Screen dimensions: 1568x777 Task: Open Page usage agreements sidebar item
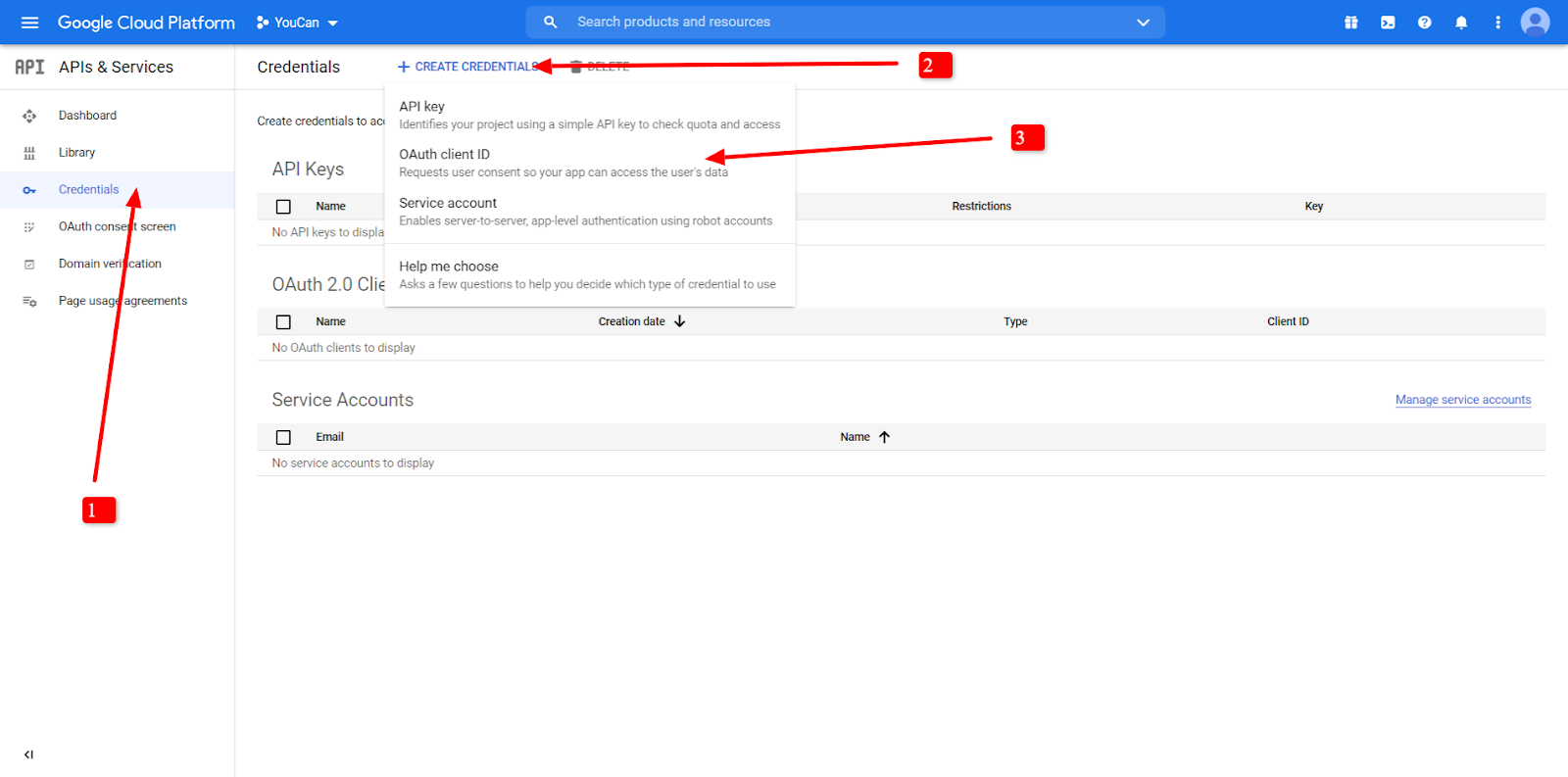coord(117,302)
